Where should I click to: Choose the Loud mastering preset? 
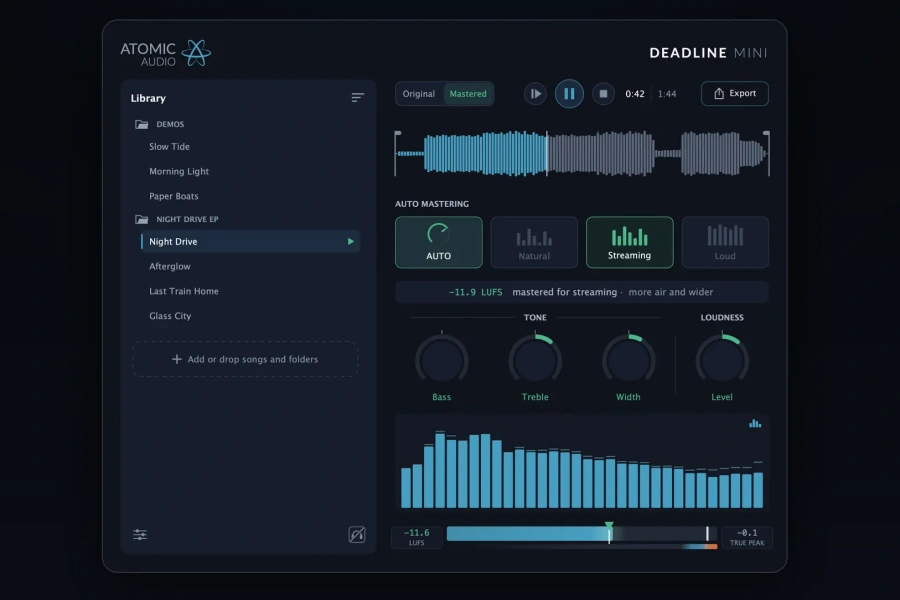[725, 242]
